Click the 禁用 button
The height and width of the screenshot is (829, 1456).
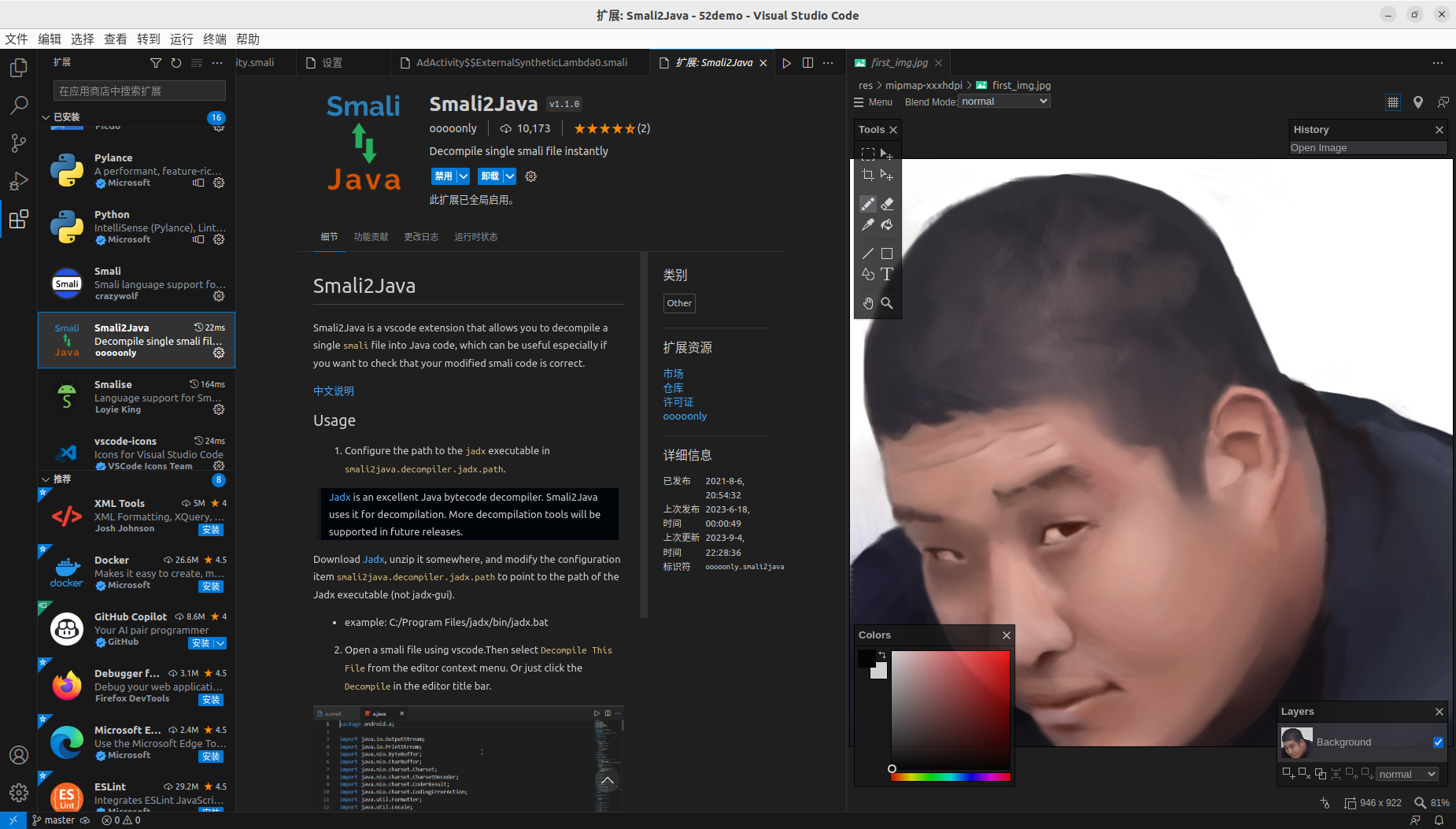coord(444,176)
